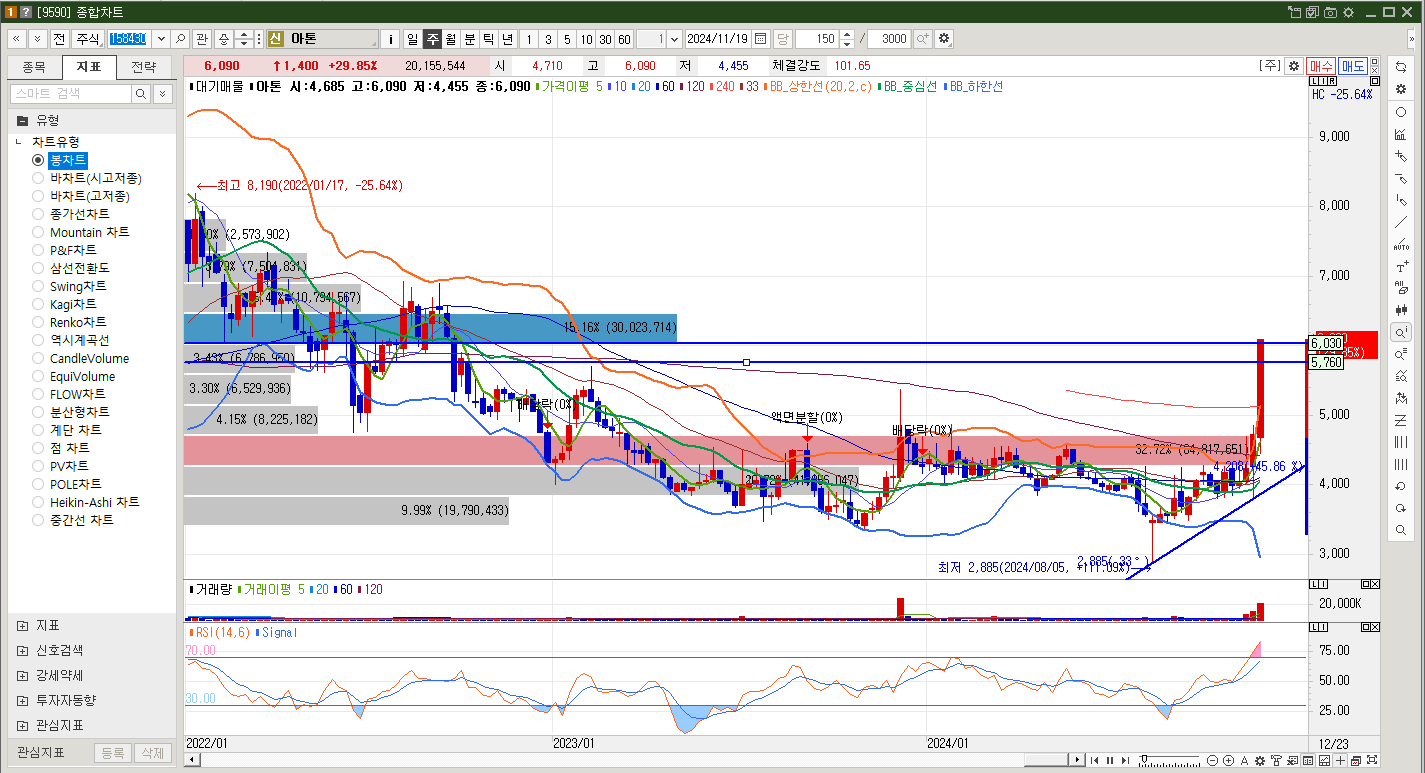Select the CandleVolume chart type
This screenshot has height=773, width=1425.
click(x=38, y=358)
